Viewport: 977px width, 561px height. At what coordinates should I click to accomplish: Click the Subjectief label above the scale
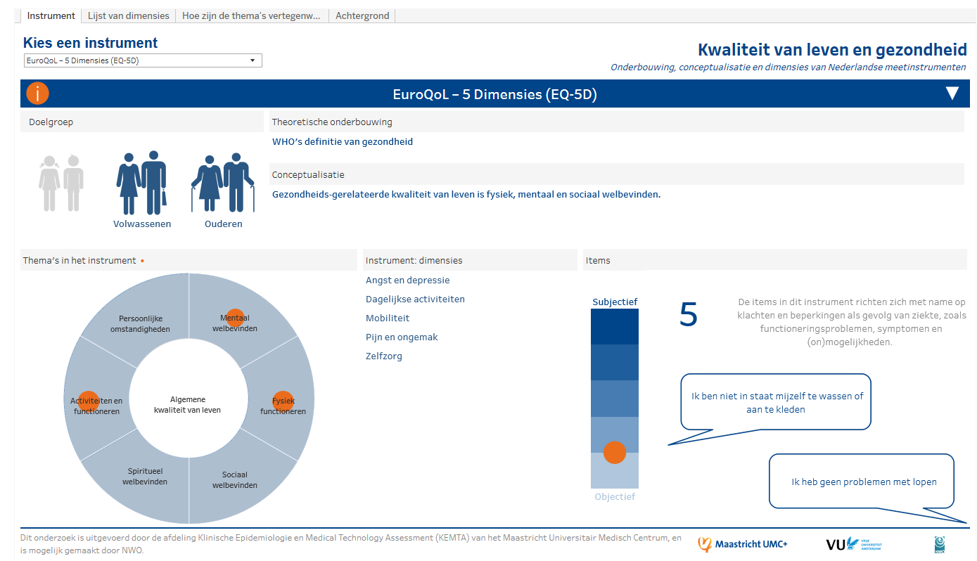[614, 302]
